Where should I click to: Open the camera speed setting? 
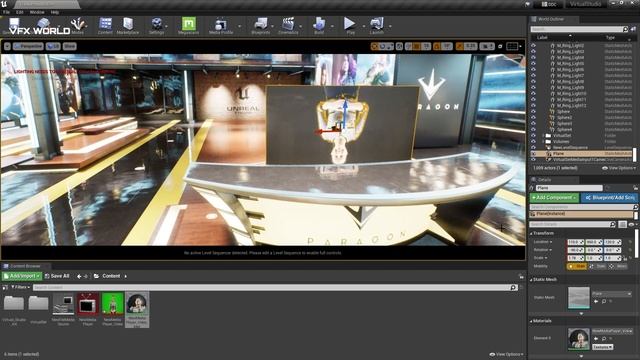pos(487,47)
